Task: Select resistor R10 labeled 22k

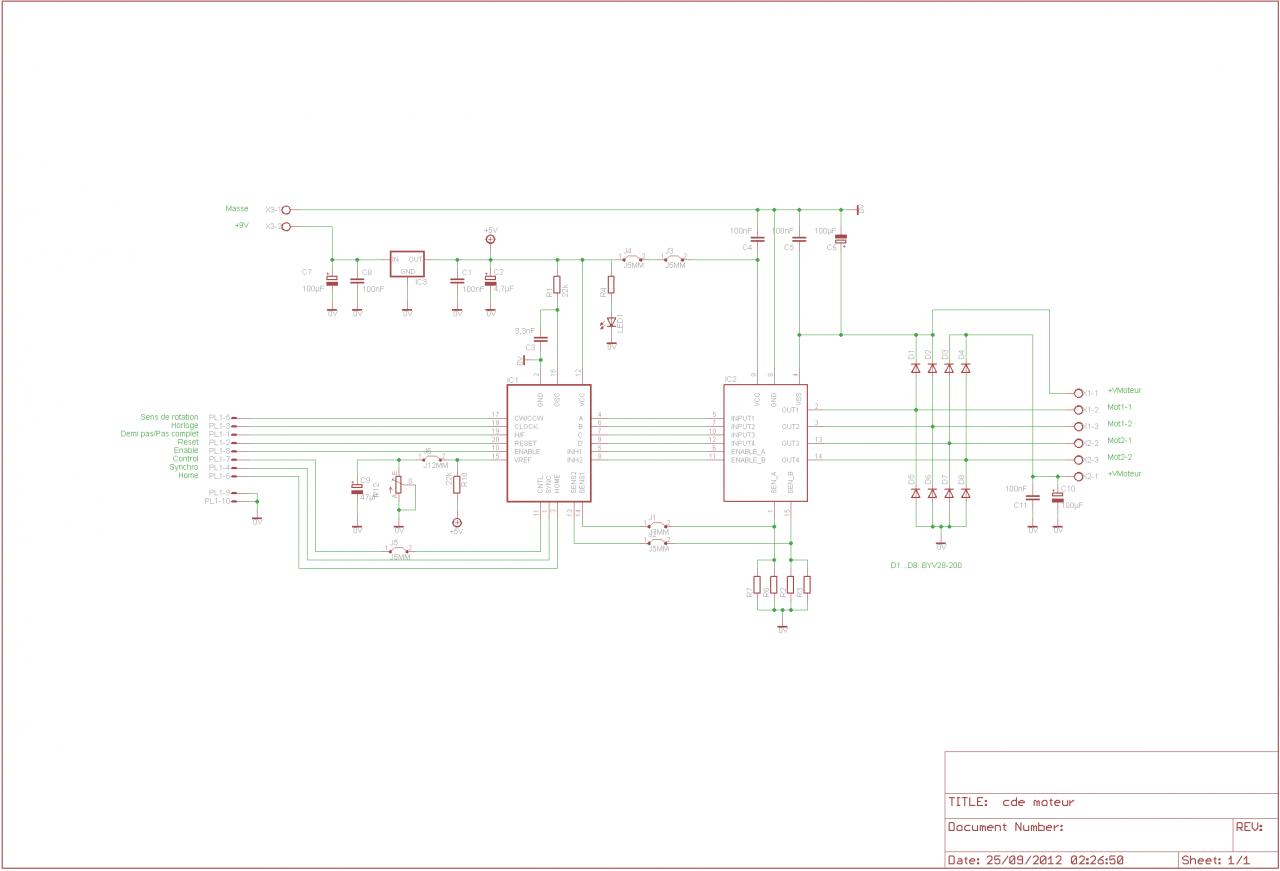Action: point(457,484)
